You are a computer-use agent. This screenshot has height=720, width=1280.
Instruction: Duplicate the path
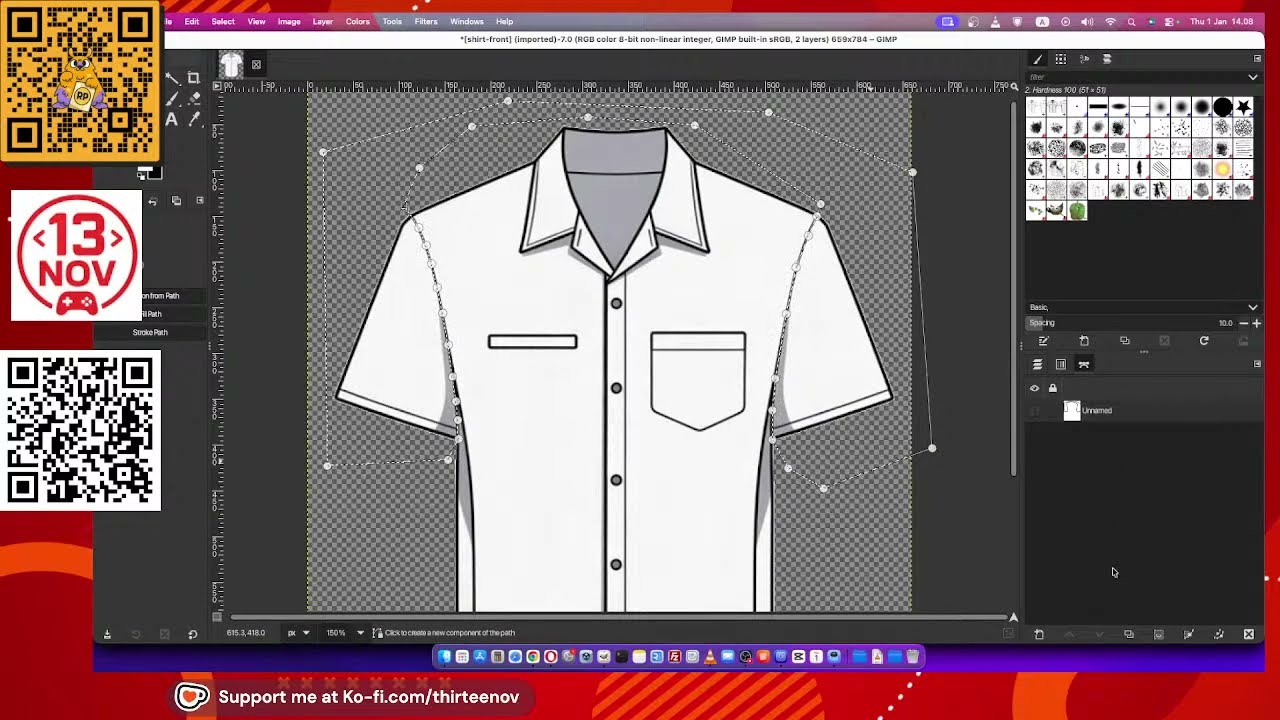pos(1128,634)
